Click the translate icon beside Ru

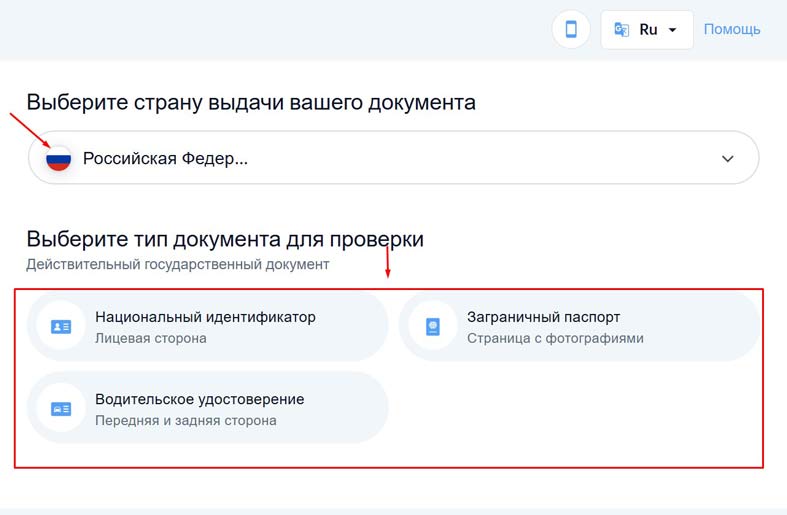(x=621, y=30)
